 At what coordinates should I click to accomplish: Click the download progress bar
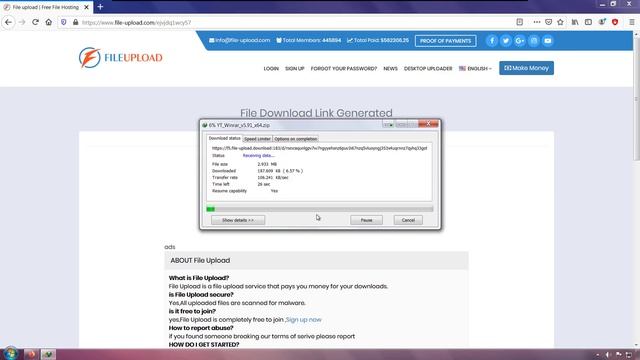tap(320, 209)
